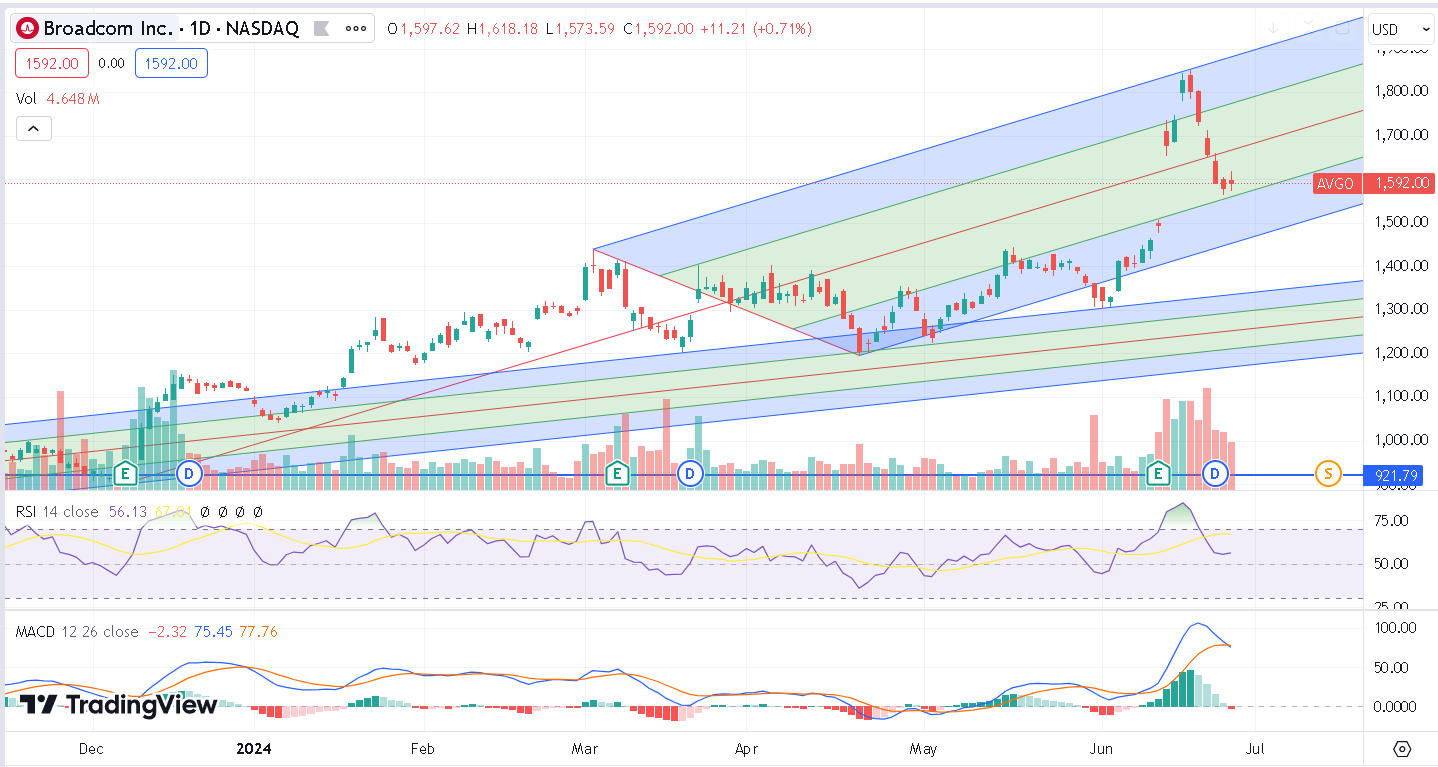The image size is (1438, 767).
Task: Open the three-dots More menu beside NASDAQ
Action: tap(355, 28)
